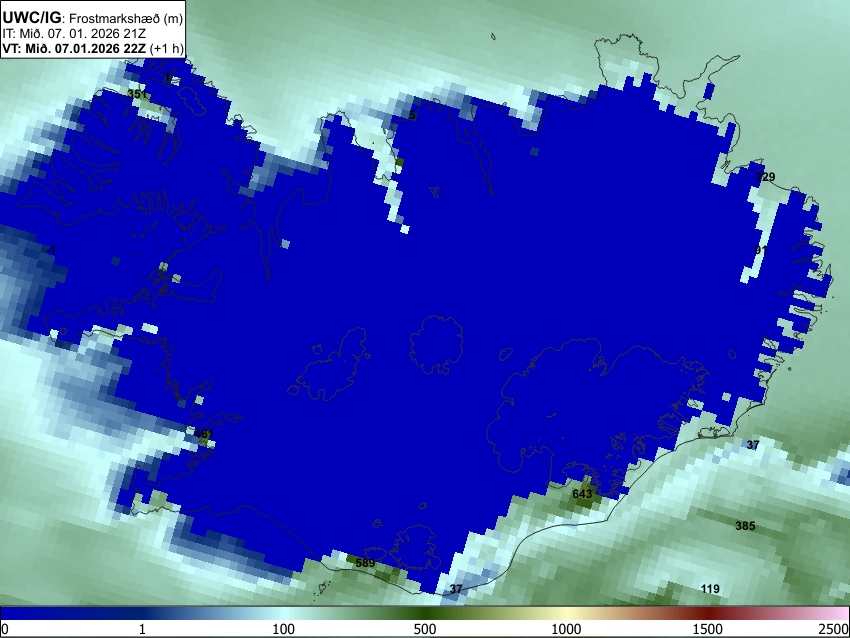
Task: Pick the dark red color above 1500
Action: click(x=708, y=613)
